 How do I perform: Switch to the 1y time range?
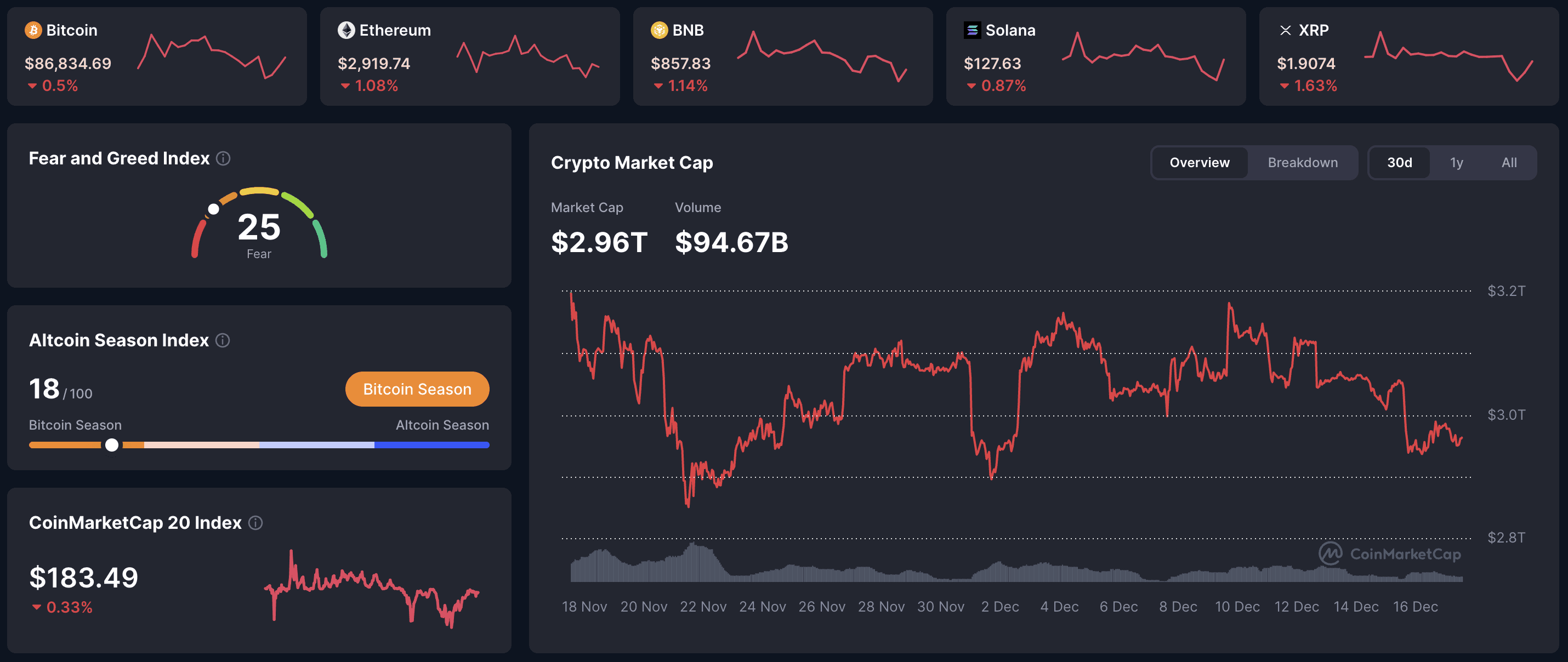[1457, 162]
